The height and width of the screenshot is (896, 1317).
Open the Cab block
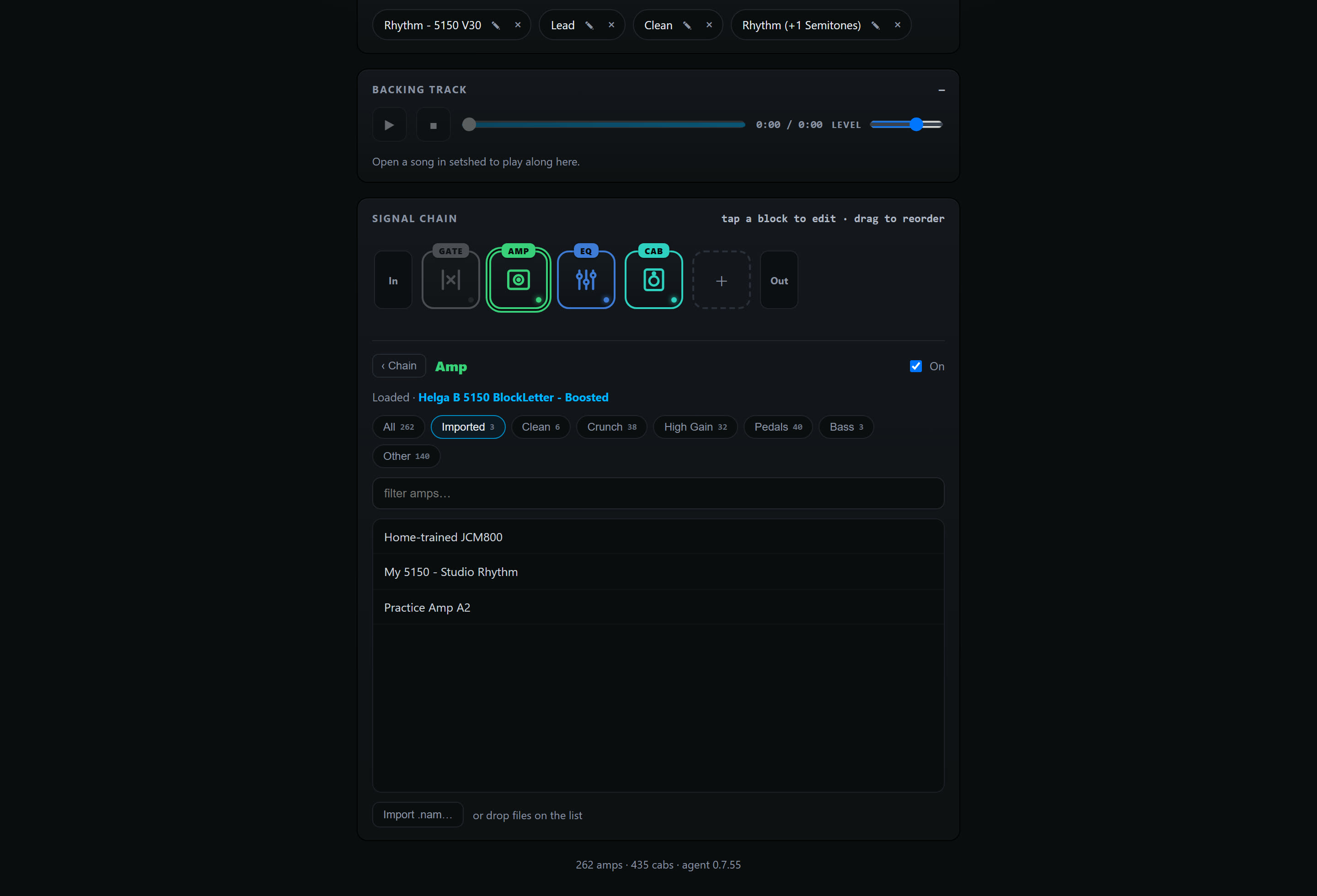[x=653, y=280]
